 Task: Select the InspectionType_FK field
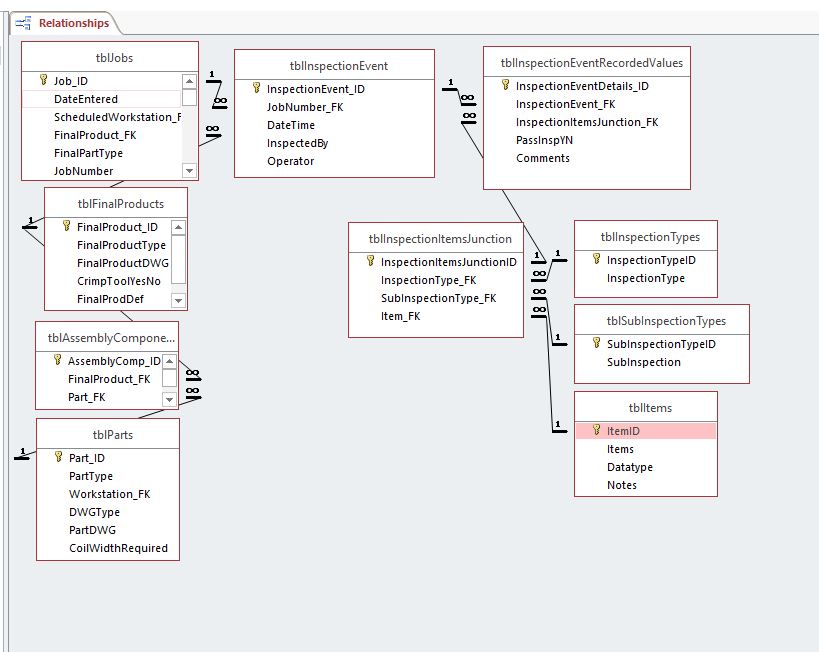tap(428, 280)
